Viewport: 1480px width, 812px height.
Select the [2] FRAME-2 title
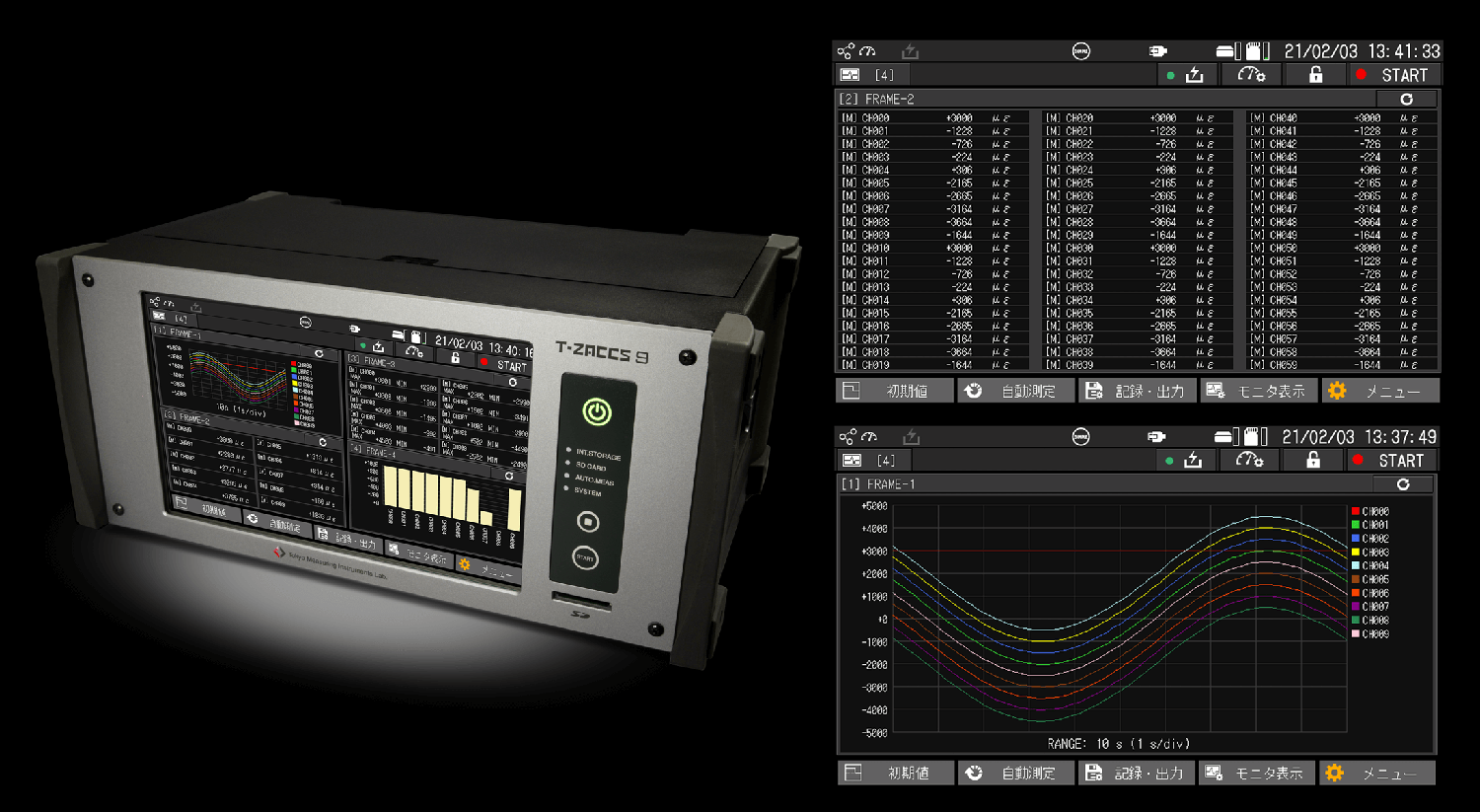click(877, 100)
